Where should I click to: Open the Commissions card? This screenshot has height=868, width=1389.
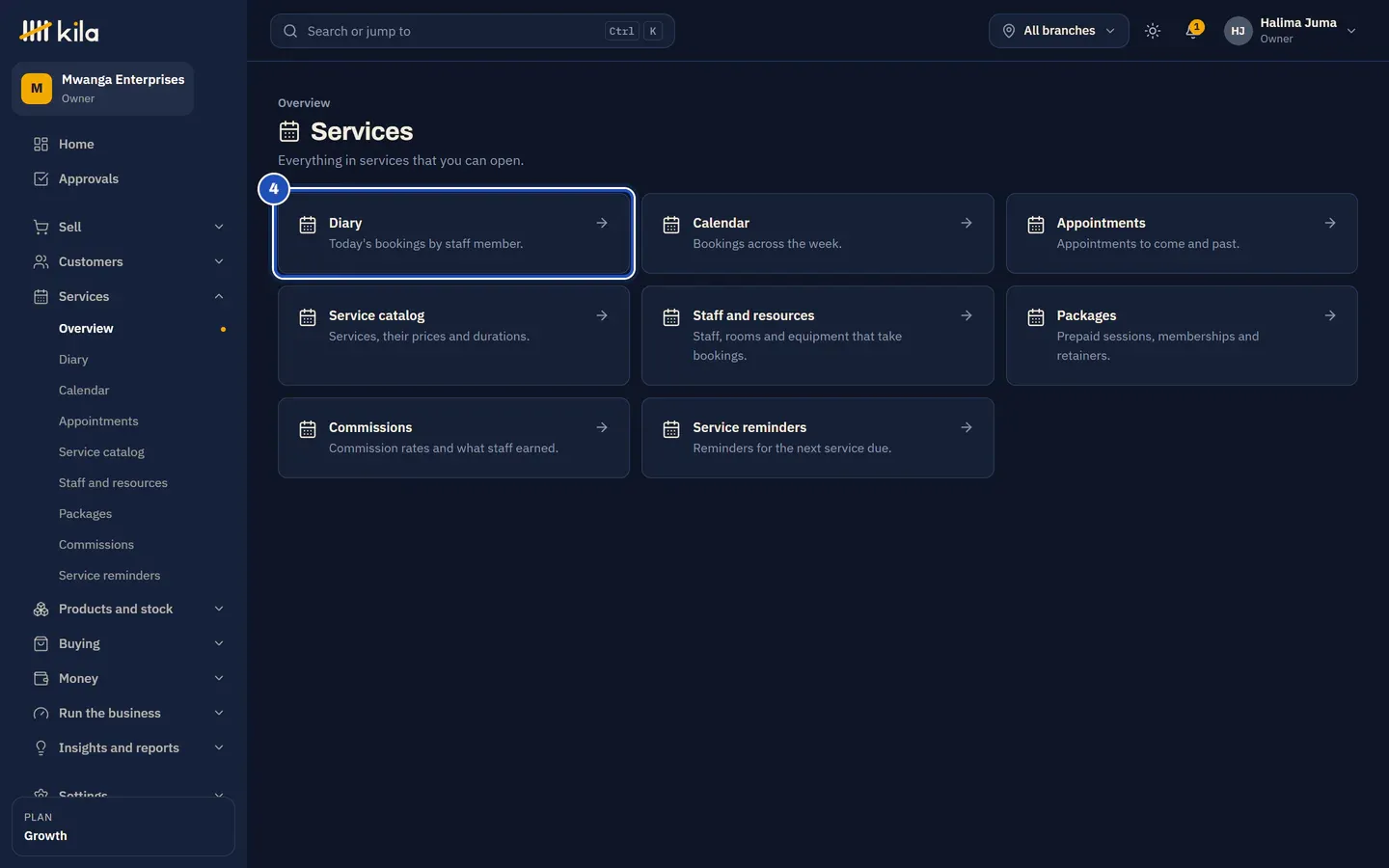[453, 438]
